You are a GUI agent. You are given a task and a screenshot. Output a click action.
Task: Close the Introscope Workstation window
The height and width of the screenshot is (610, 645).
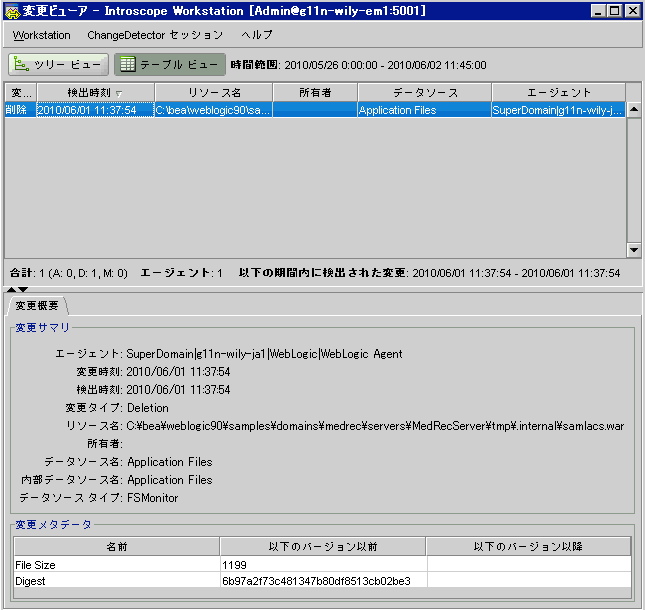tap(632, 11)
